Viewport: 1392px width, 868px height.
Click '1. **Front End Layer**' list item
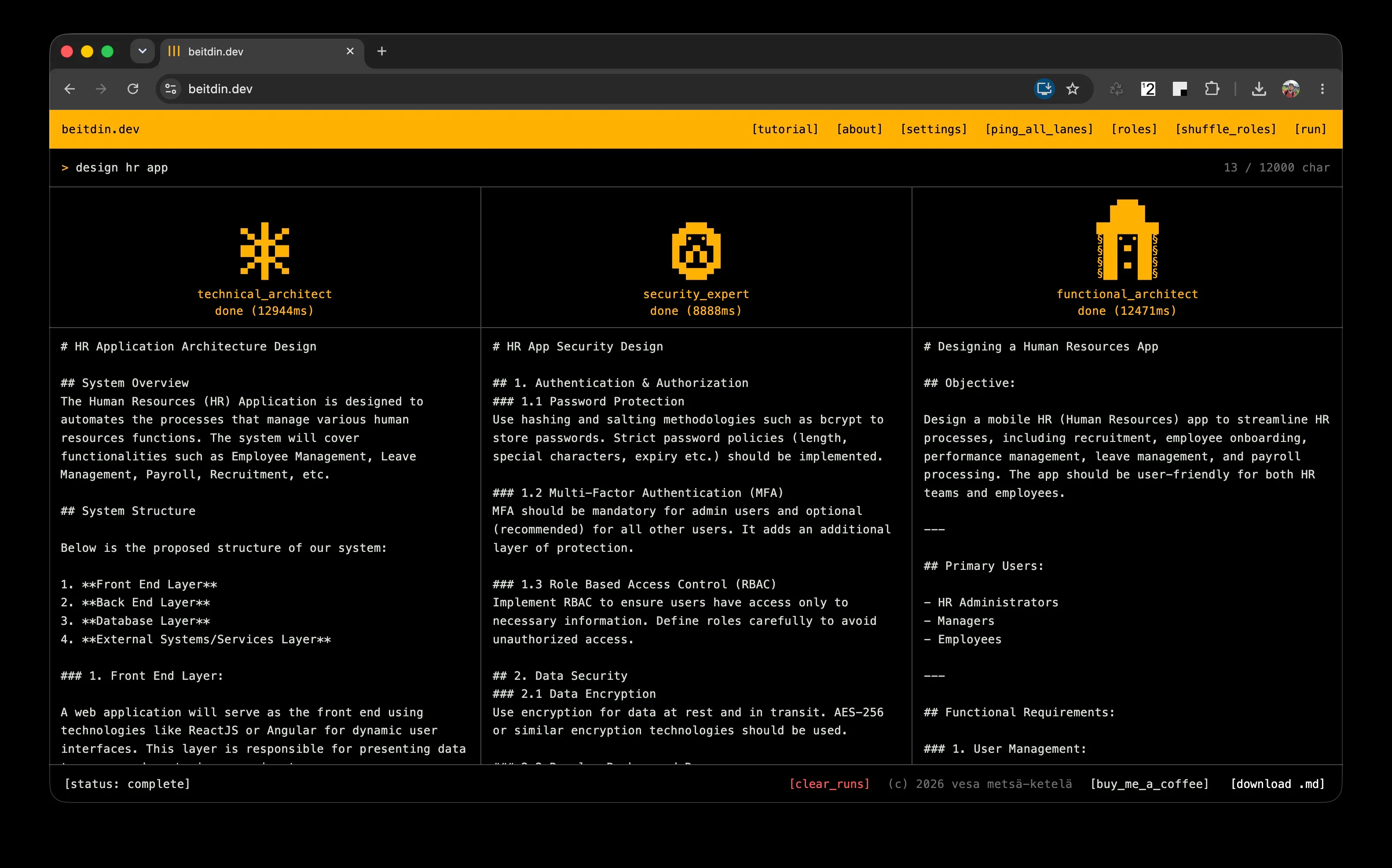point(139,584)
